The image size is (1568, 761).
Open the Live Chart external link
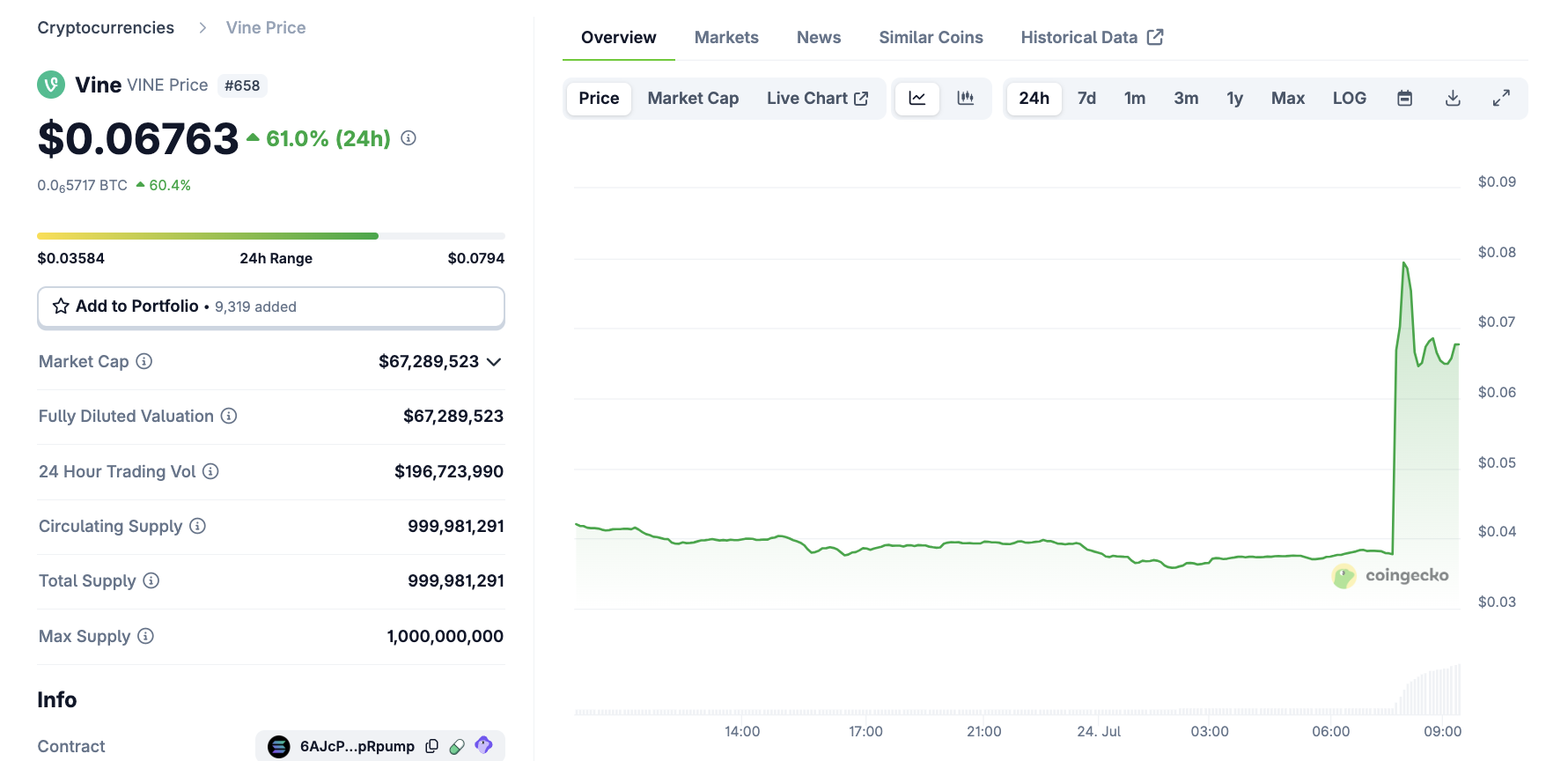[x=817, y=98]
